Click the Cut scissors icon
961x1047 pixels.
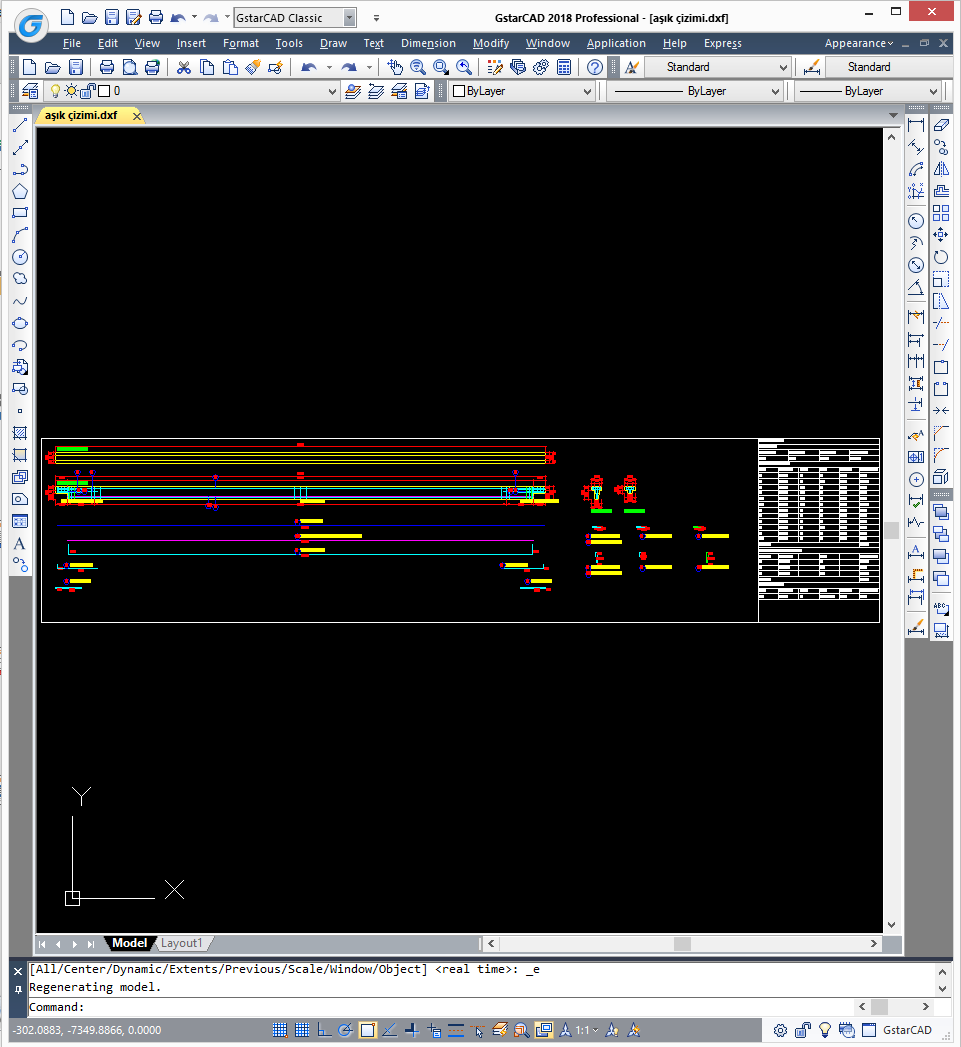point(184,67)
